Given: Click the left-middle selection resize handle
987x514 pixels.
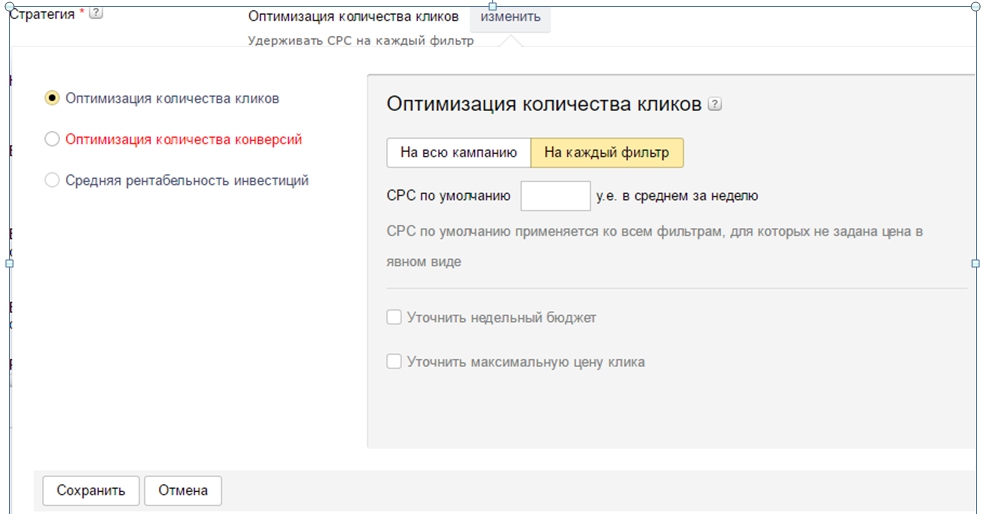Looking at the screenshot, I should click(9, 263).
